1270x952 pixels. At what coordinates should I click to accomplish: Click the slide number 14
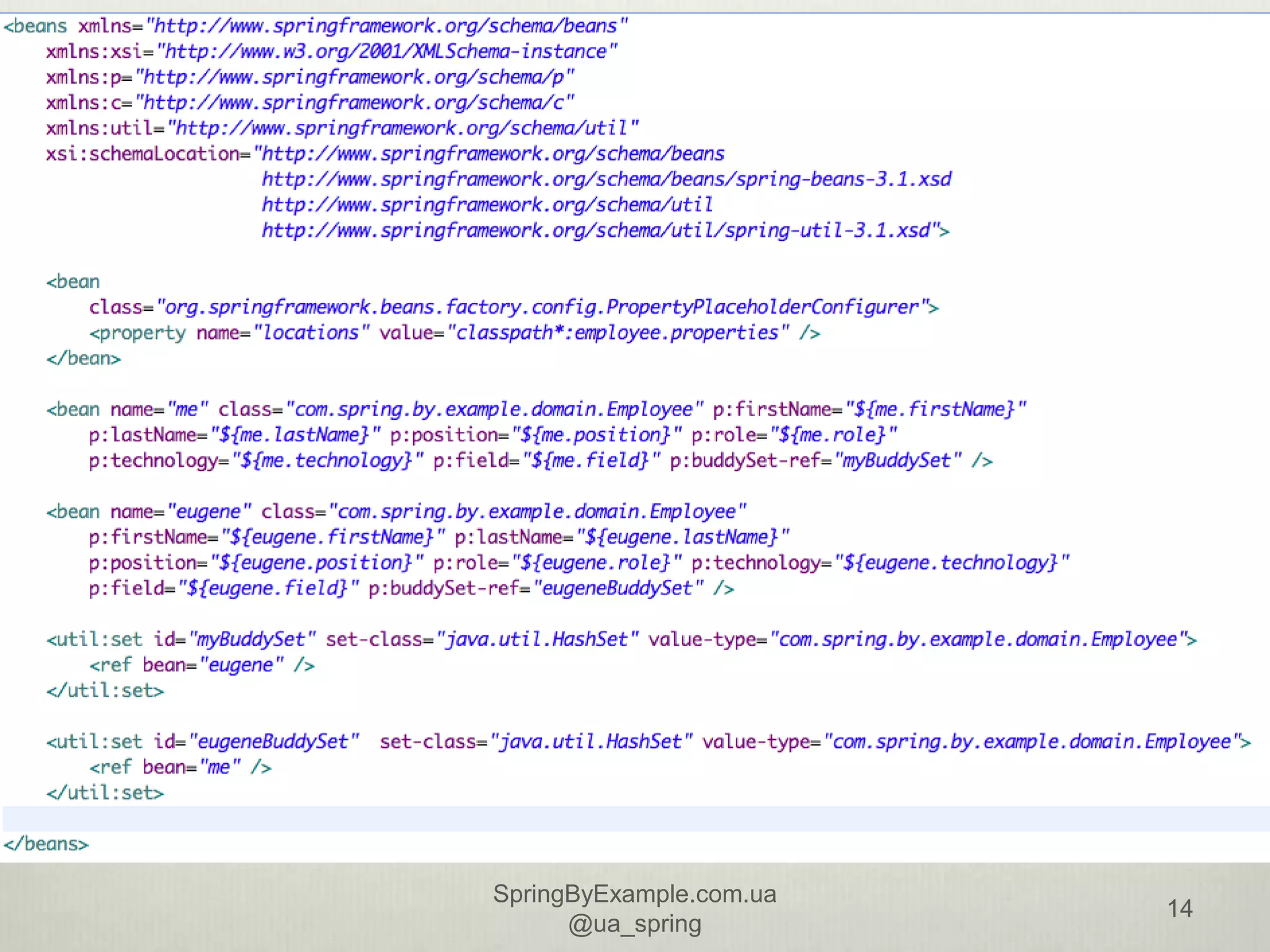1179,909
